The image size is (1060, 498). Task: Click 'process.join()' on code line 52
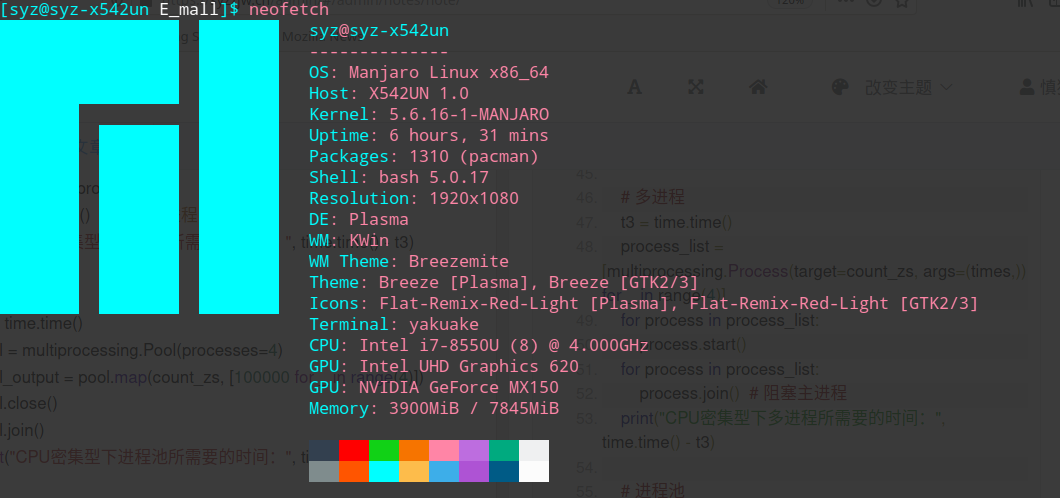pos(689,393)
